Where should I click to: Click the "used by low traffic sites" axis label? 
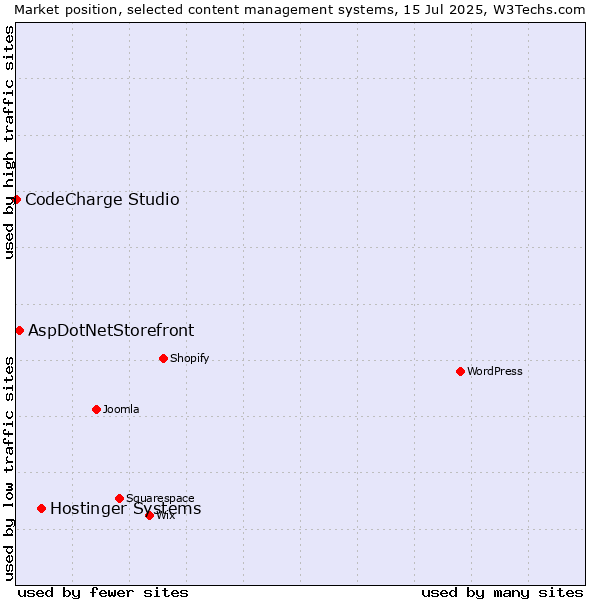(x=9, y=469)
